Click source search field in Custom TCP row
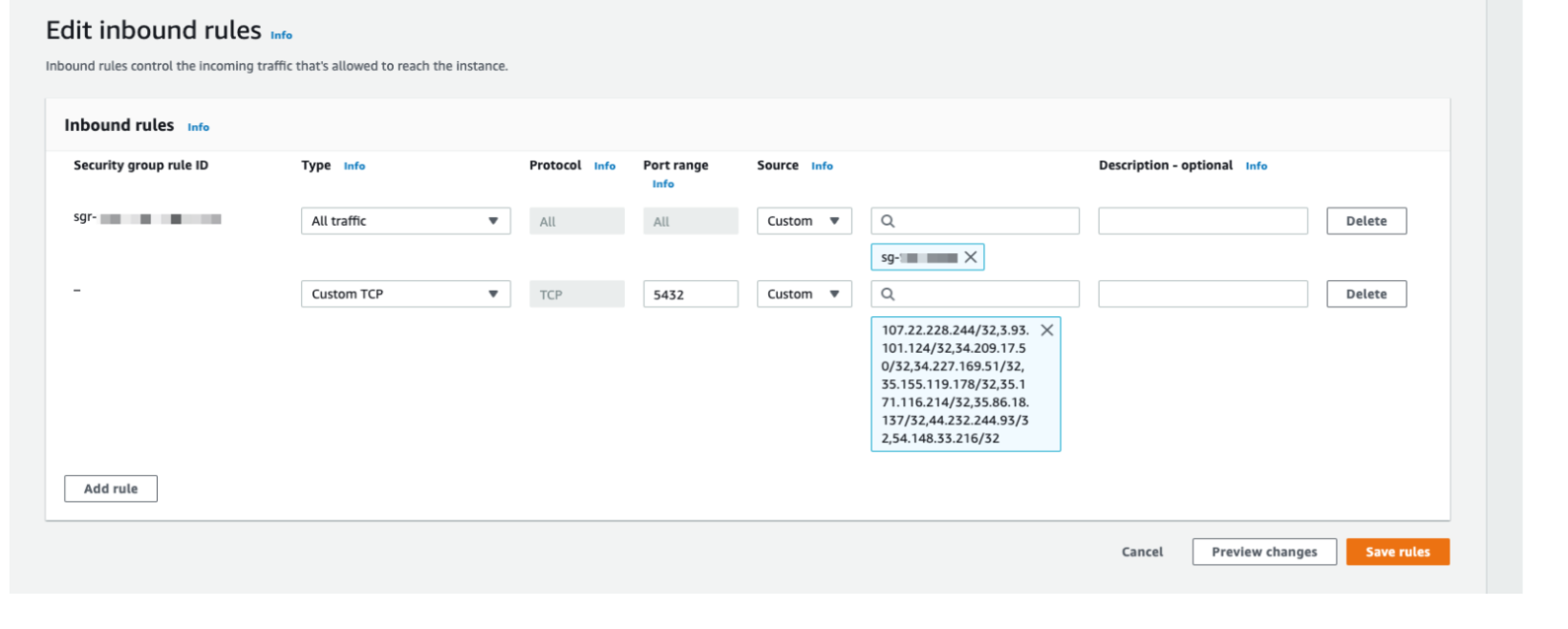Viewport: 1568px width, 629px height. tap(975, 293)
